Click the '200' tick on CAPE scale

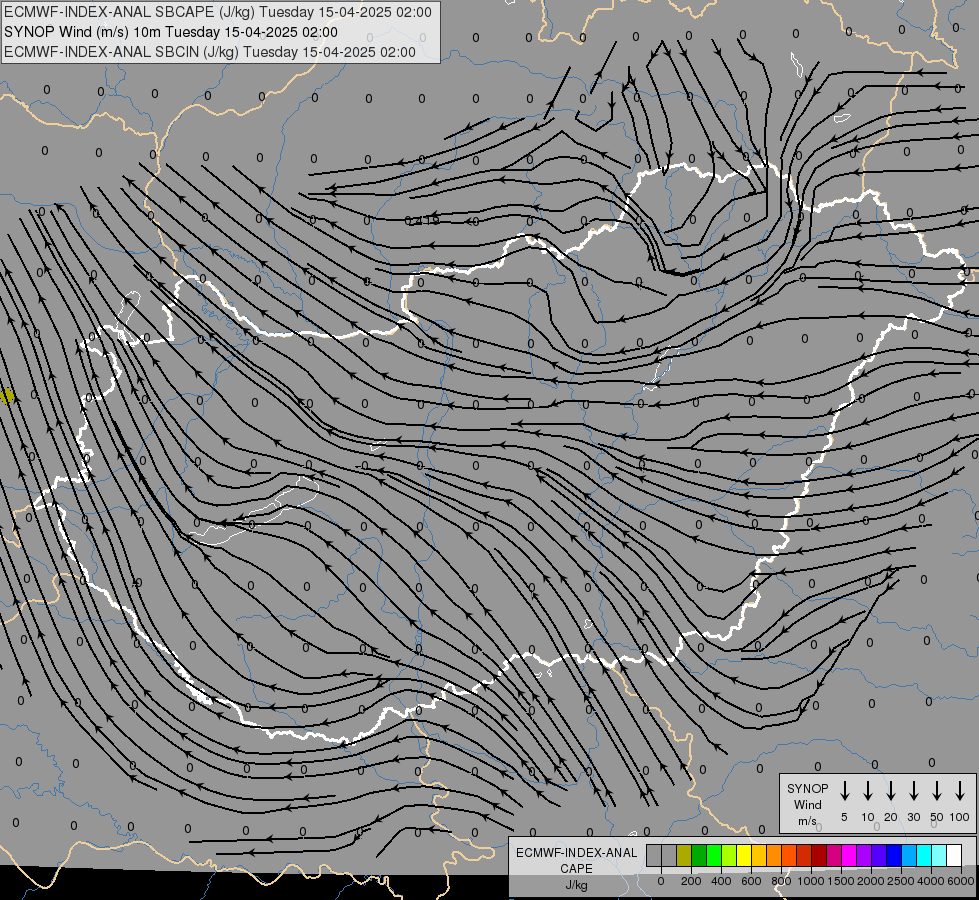point(691,881)
